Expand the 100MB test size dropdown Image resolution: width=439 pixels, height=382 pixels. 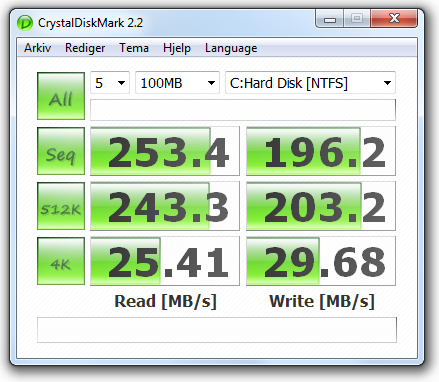click(177, 83)
